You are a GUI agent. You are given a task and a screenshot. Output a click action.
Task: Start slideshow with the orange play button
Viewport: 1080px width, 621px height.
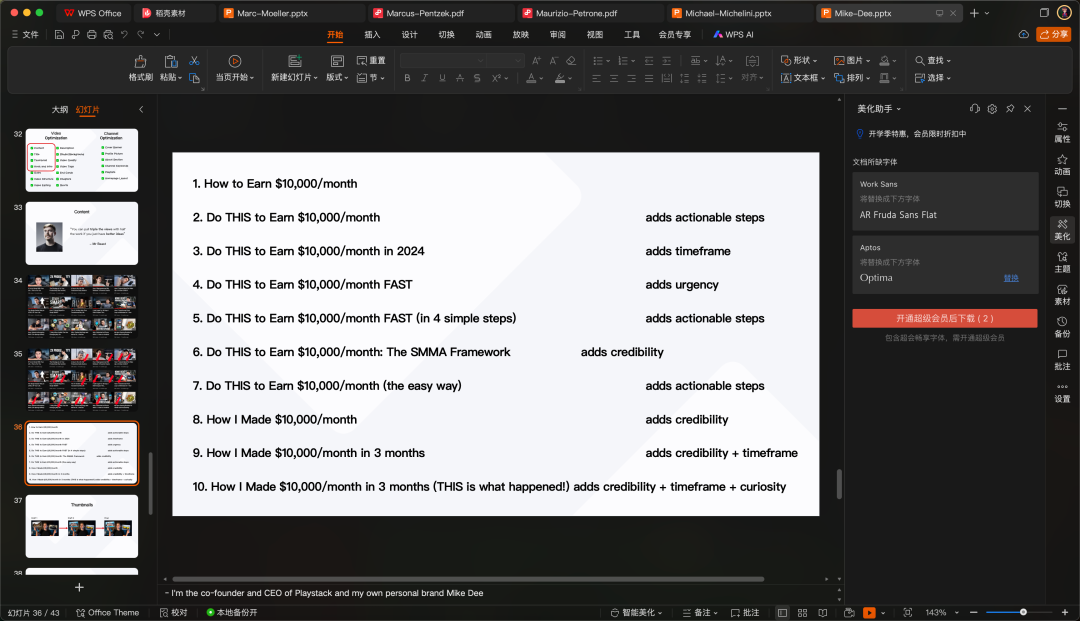point(869,612)
